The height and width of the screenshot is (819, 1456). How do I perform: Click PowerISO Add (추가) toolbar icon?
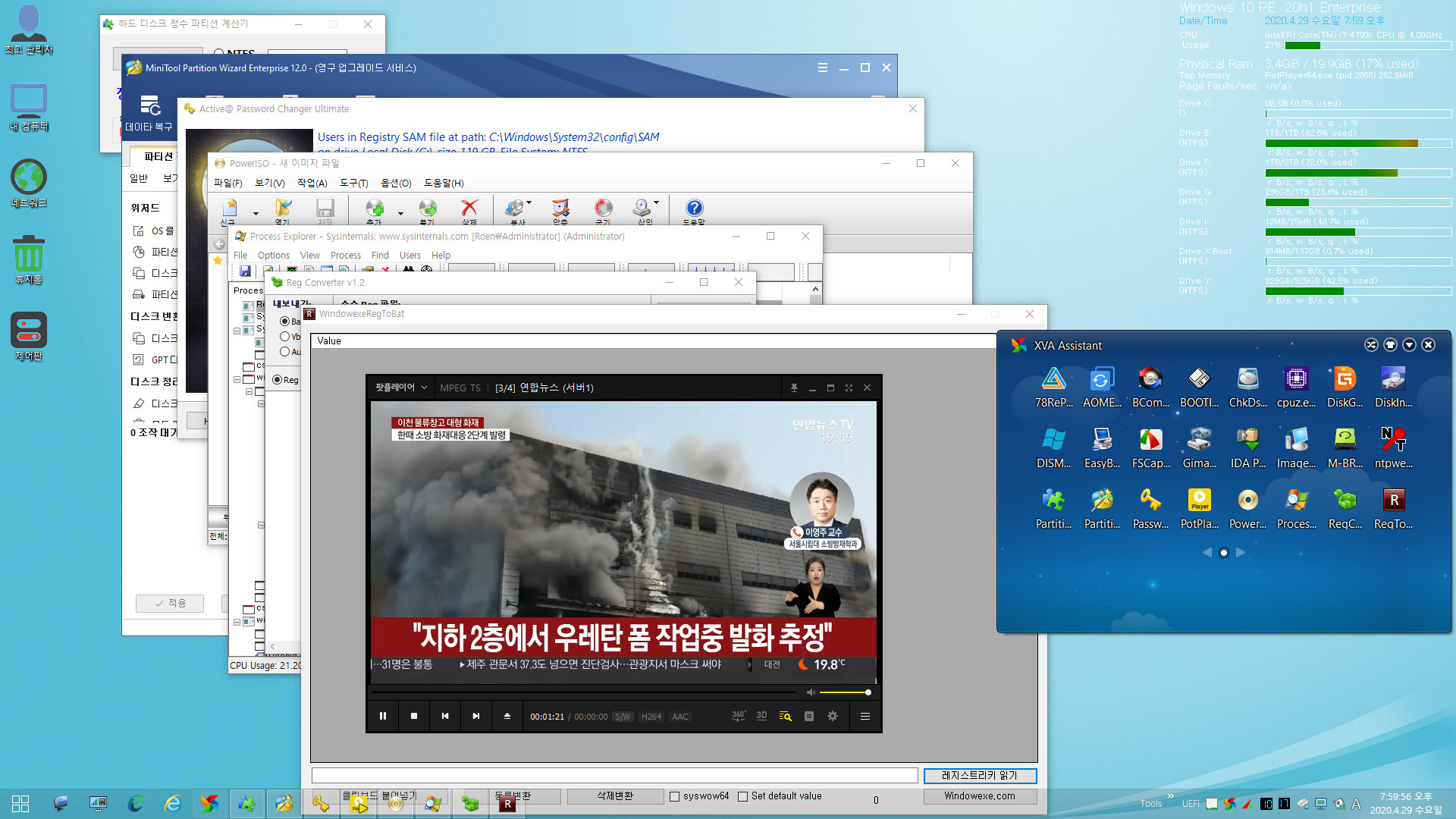tap(375, 211)
